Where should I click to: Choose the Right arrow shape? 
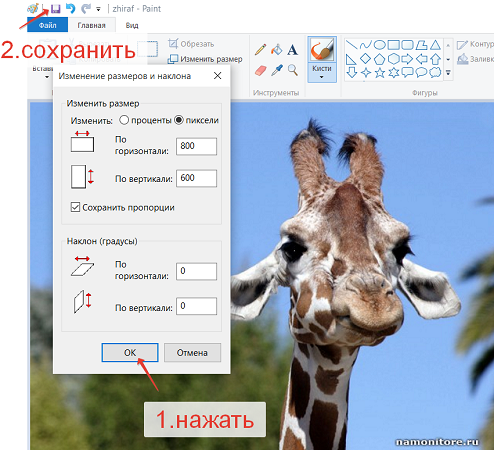407,59
